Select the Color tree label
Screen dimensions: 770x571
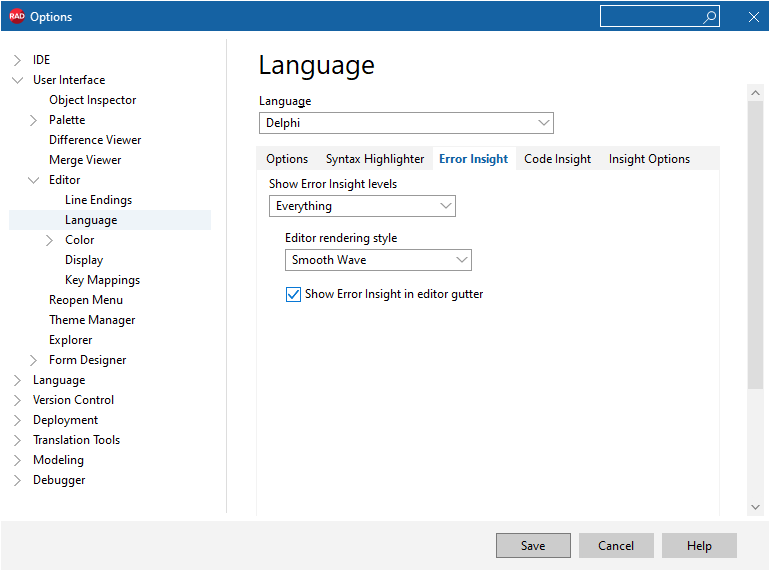pos(80,240)
